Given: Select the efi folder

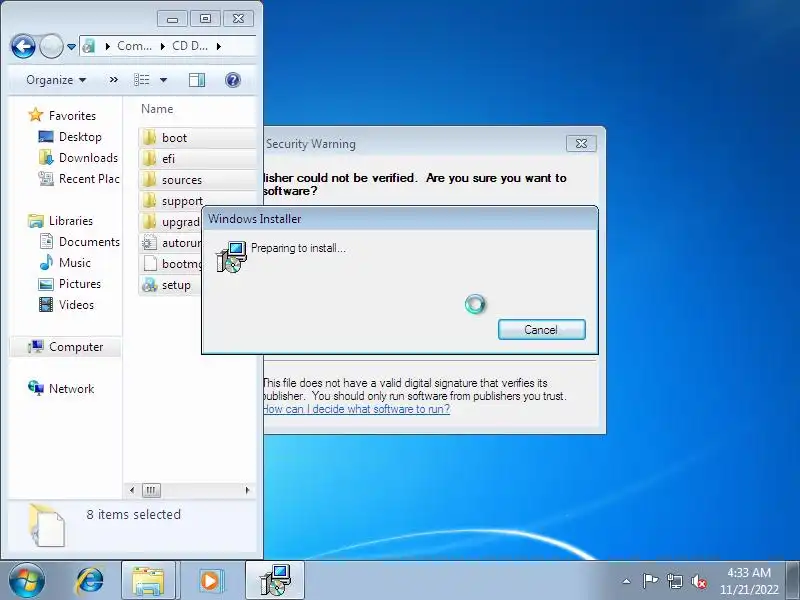Looking at the screenshot, I should [x=197, y=159].
